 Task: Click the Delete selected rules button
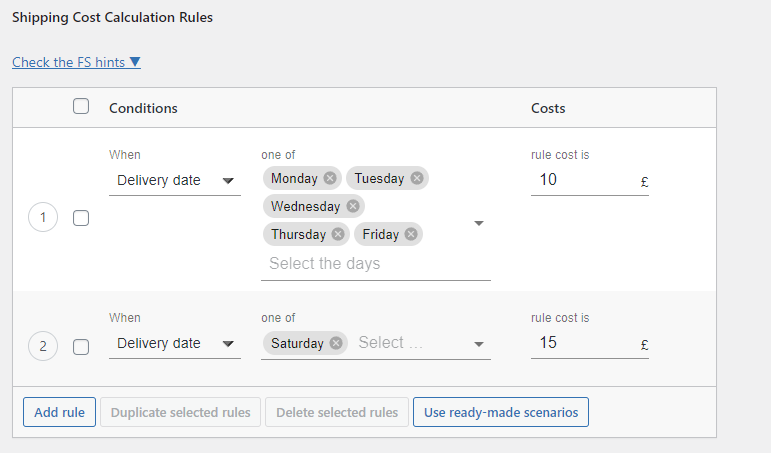pos(337,412)
